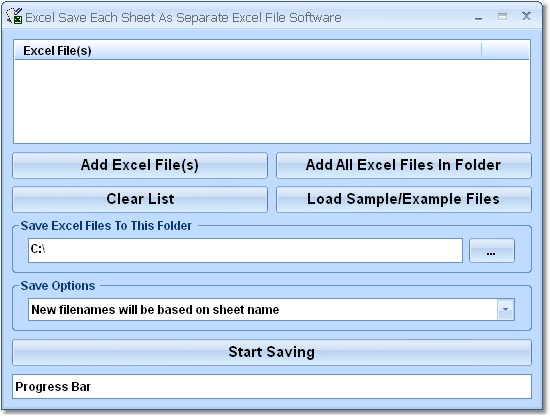Add All Excel Files In Folder
This screenshot has height=417, width=550.
[404, 165]
